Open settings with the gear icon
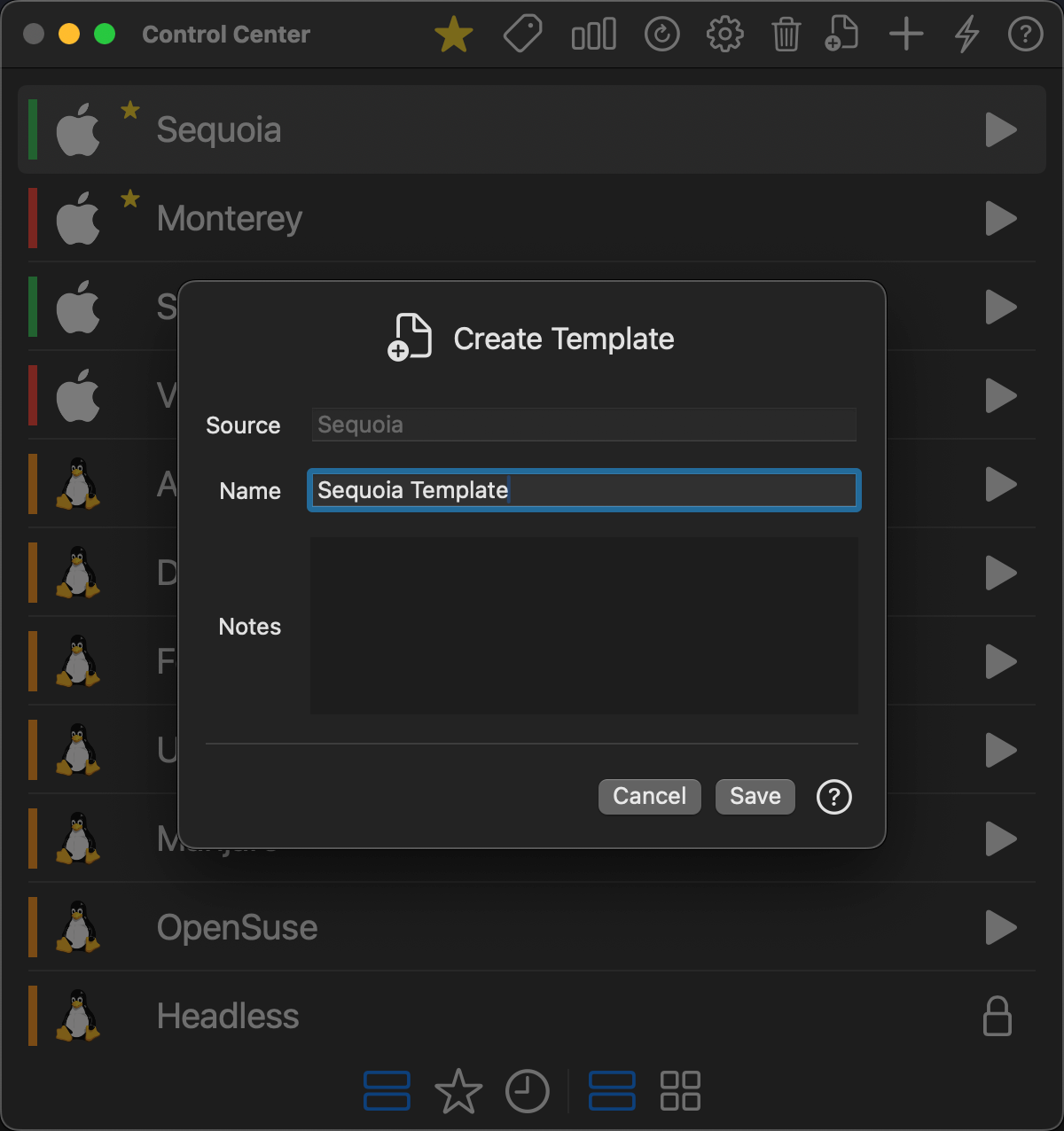The height and width of the screenshot is (1131, 1064). tap(724, 35)
